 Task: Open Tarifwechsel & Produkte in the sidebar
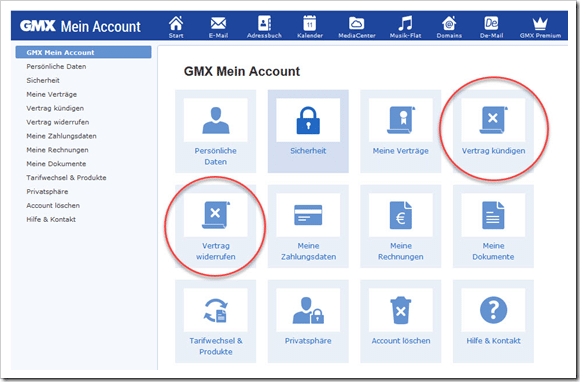66,178
